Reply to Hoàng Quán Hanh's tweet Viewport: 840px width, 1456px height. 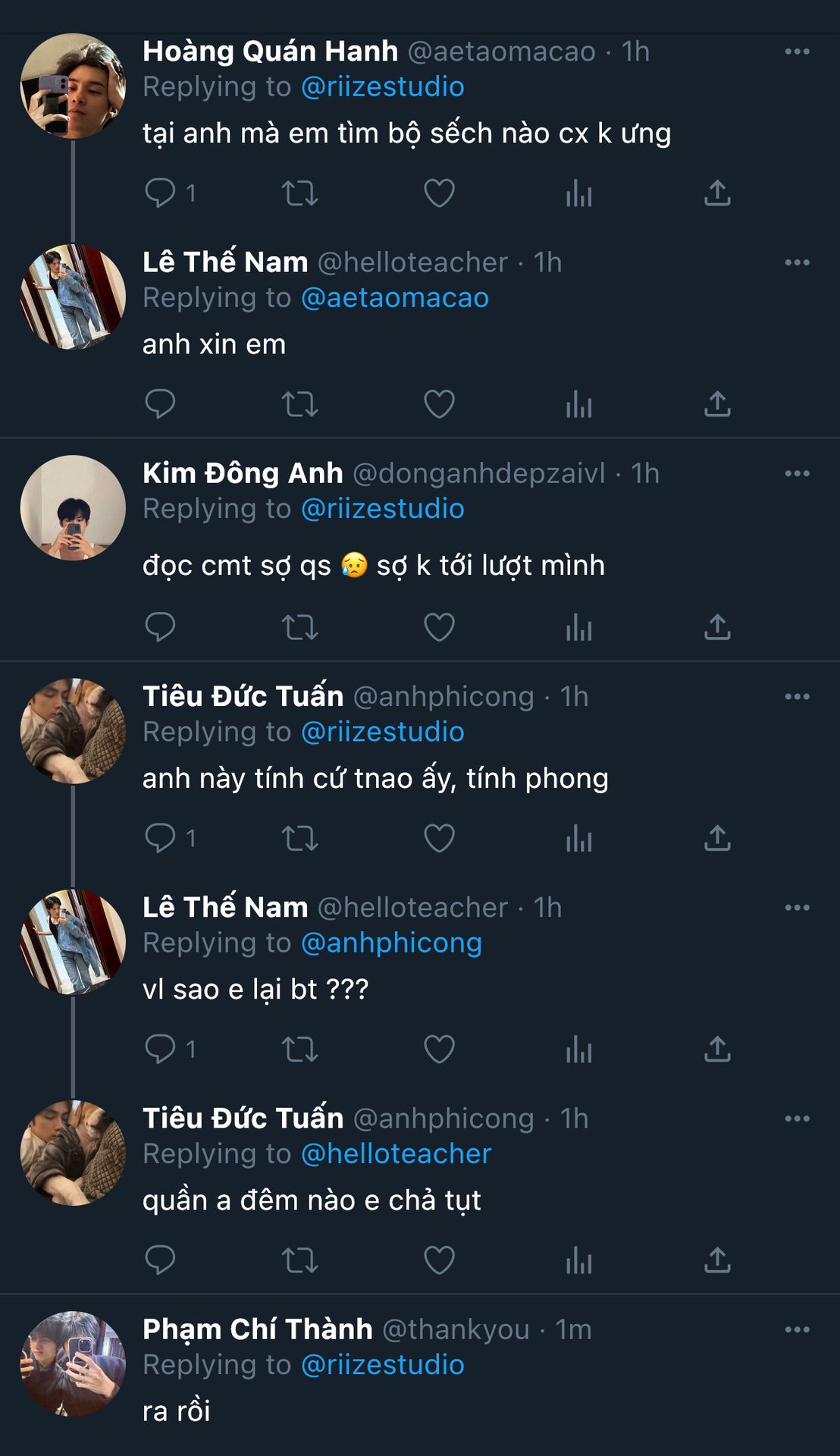point(160,193)
